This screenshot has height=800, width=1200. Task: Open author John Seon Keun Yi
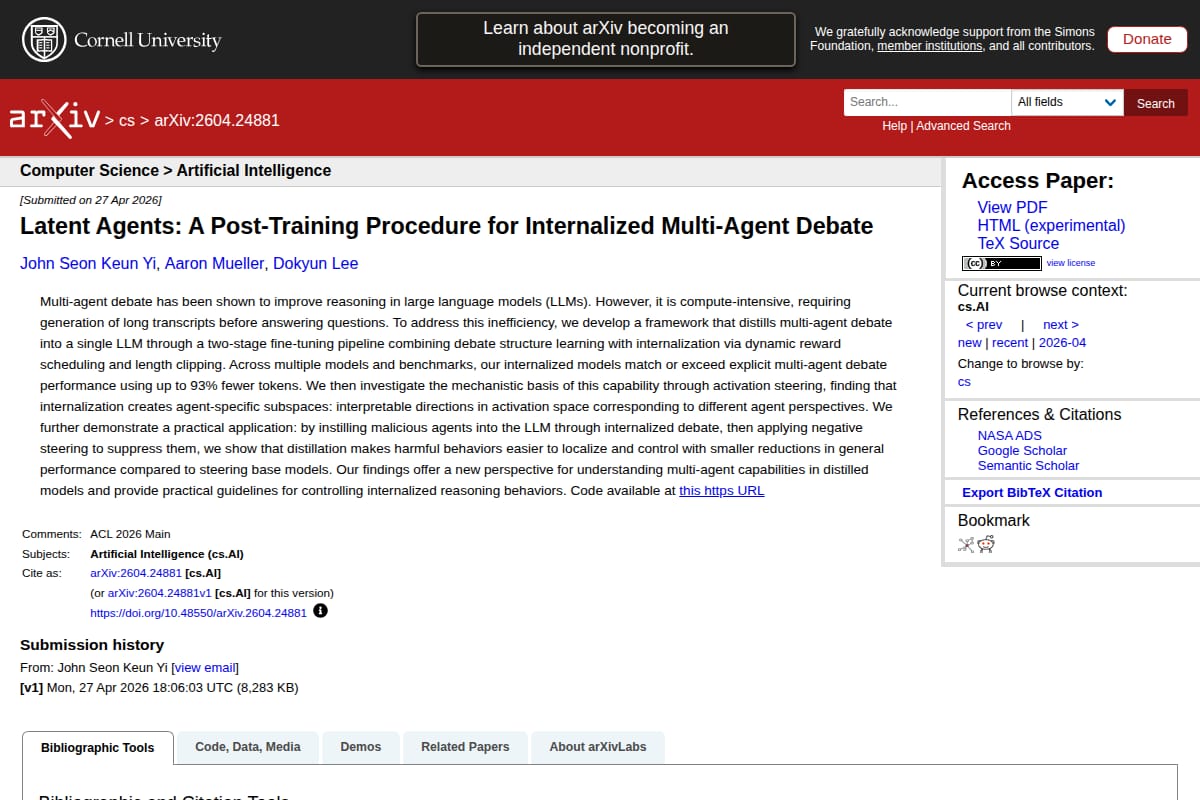click(88, 264)
